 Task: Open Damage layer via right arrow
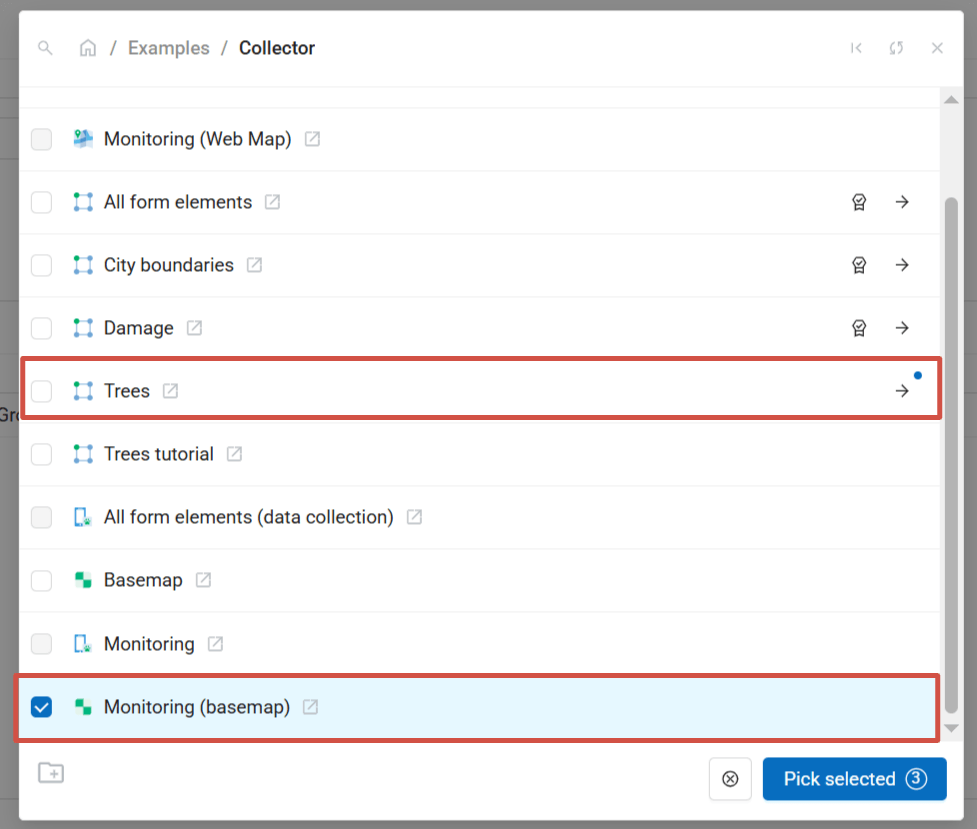[902, 328]
